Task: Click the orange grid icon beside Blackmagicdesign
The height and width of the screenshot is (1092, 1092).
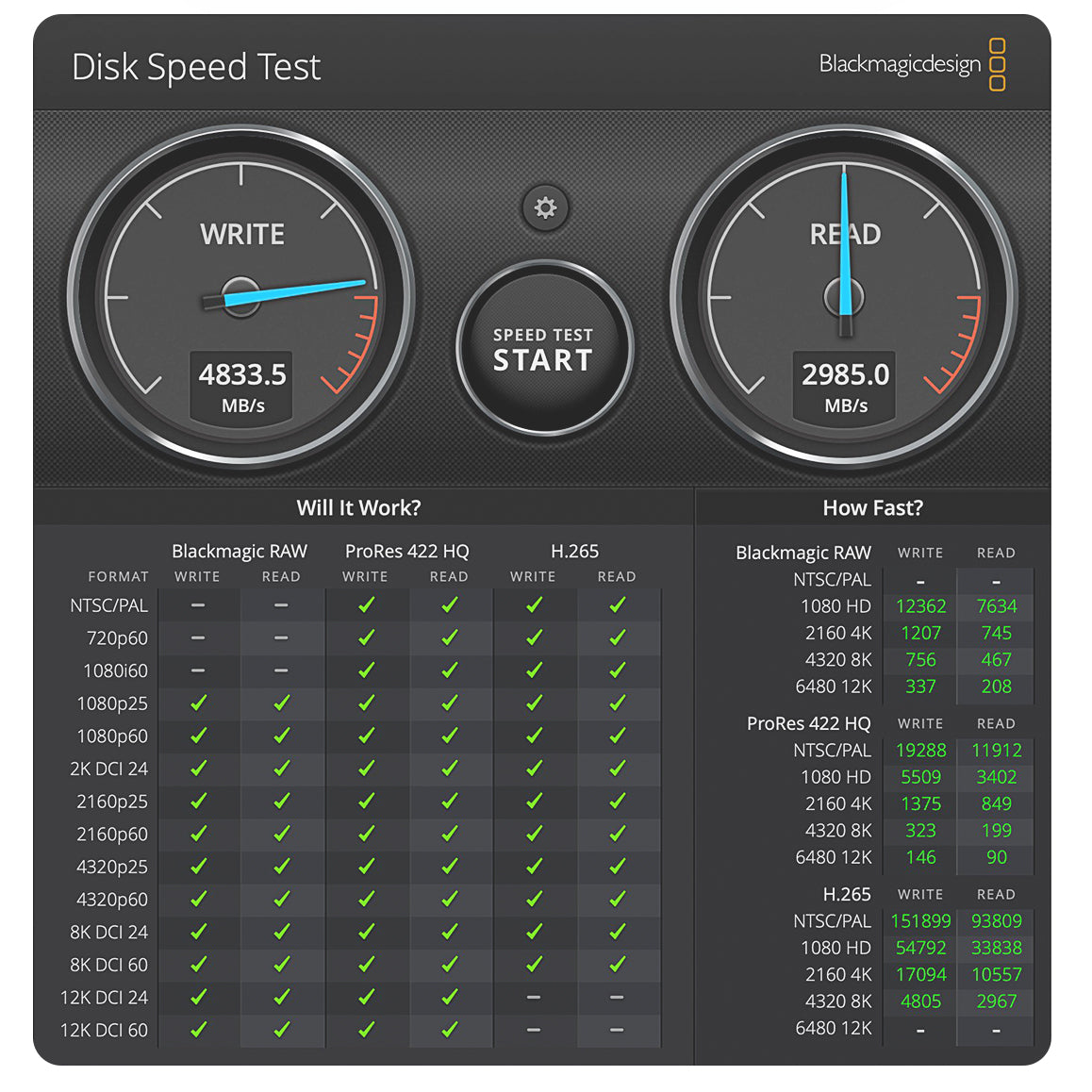Action: [x=998, y=66]
